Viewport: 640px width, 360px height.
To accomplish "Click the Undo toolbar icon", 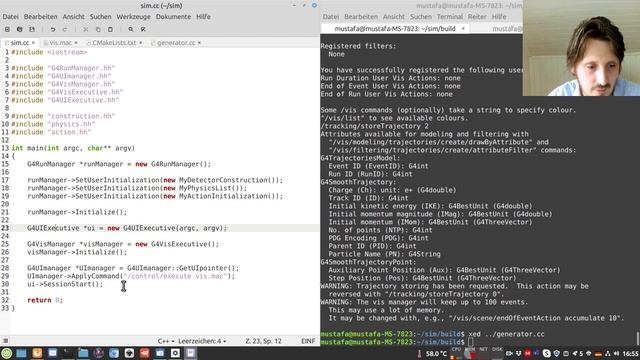I will click(x=53, y=29).
